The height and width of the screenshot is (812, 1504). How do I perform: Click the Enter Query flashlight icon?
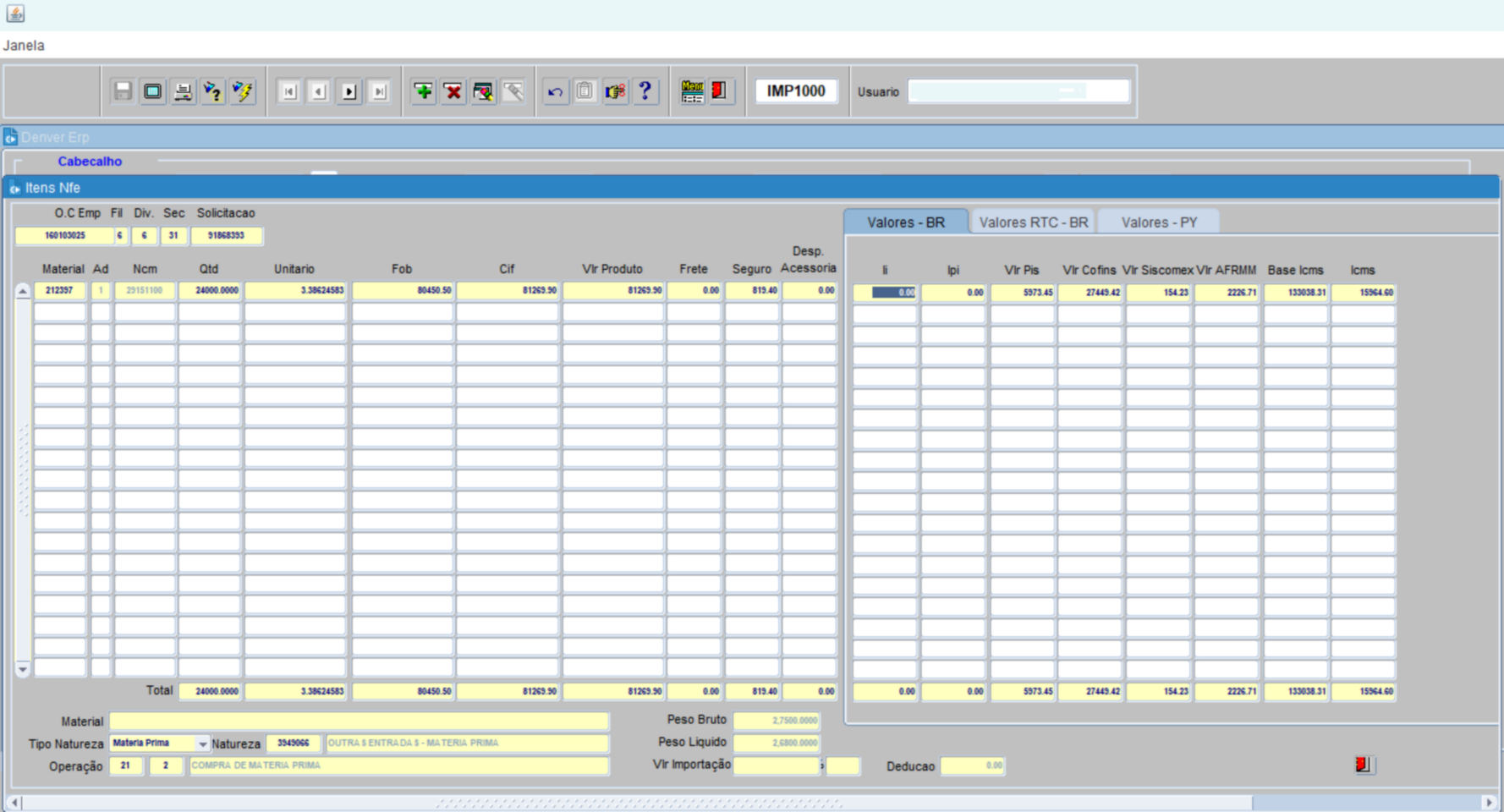pyautogui.click(x=212, y=91)
